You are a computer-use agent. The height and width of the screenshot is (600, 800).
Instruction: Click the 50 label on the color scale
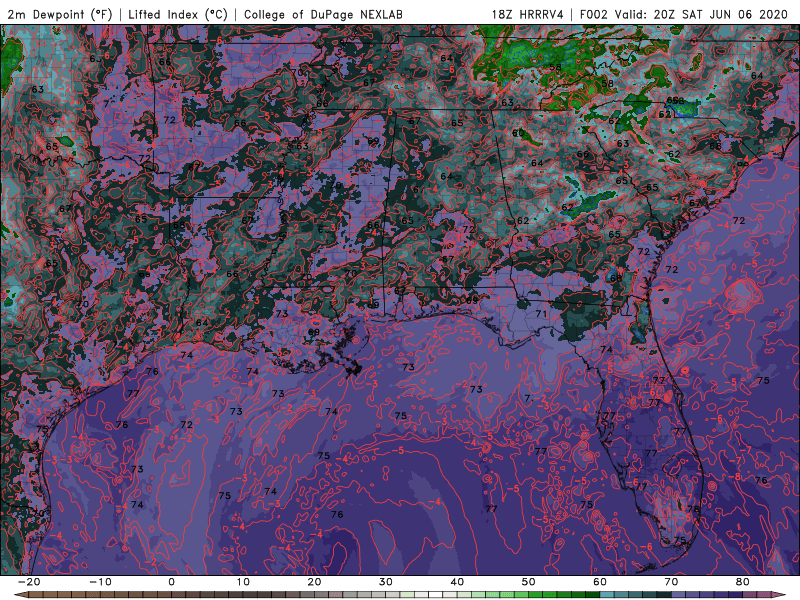pyautogui.click(x=529, y=582)
